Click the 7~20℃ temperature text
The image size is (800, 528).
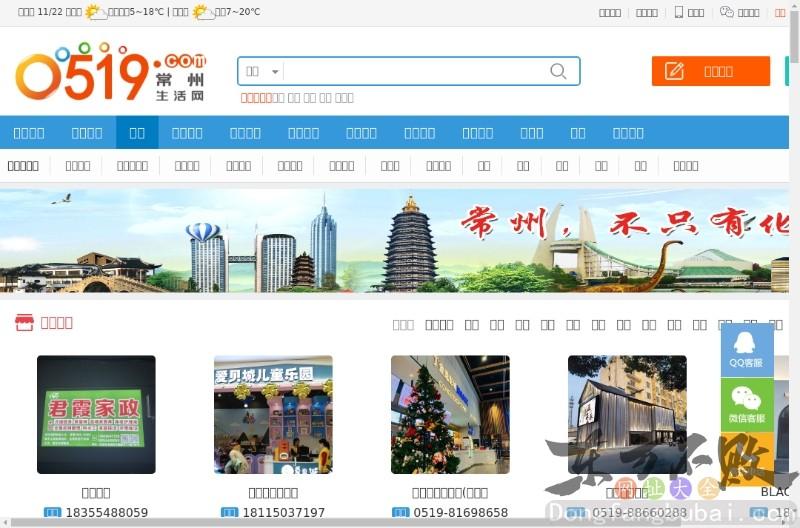pos(243,12)
